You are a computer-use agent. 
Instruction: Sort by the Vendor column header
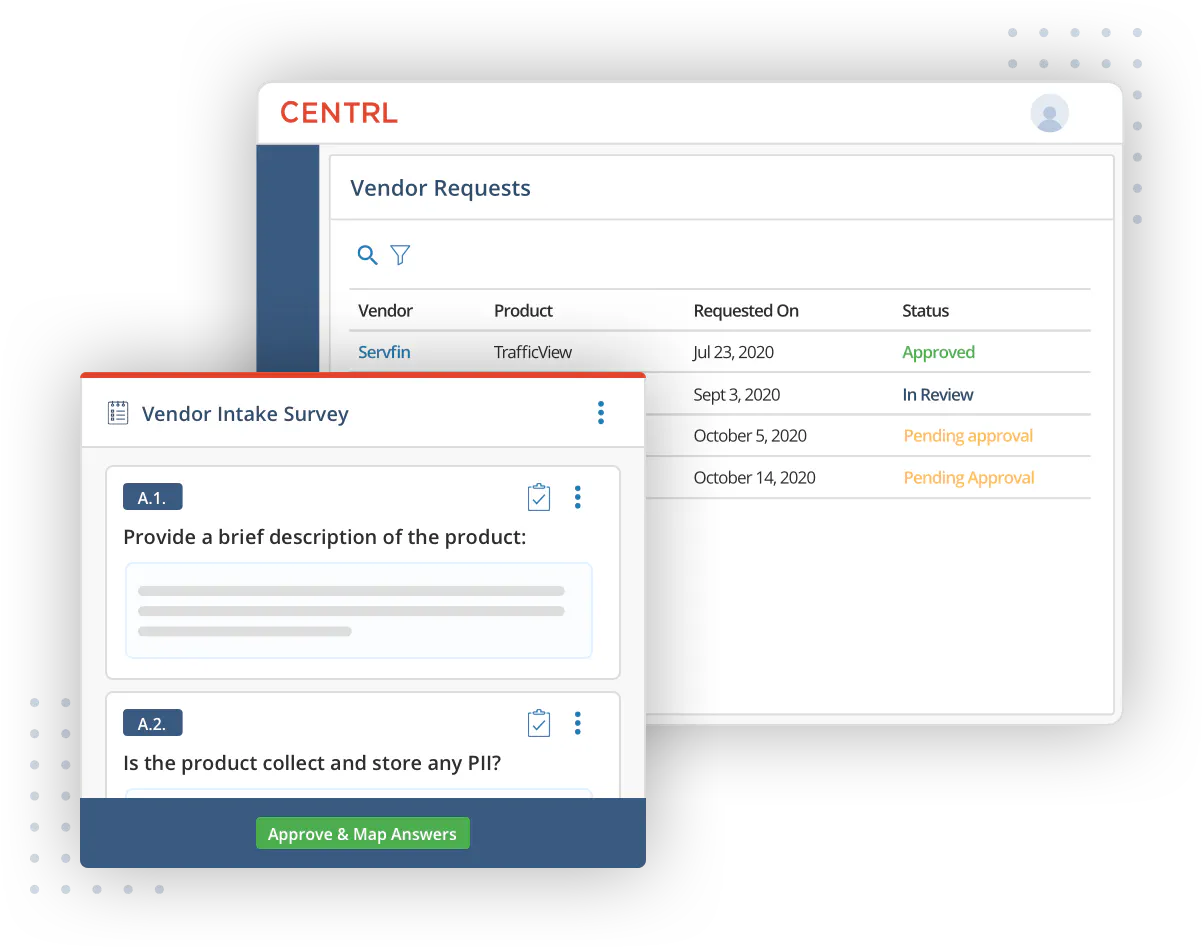click(385, 311)
